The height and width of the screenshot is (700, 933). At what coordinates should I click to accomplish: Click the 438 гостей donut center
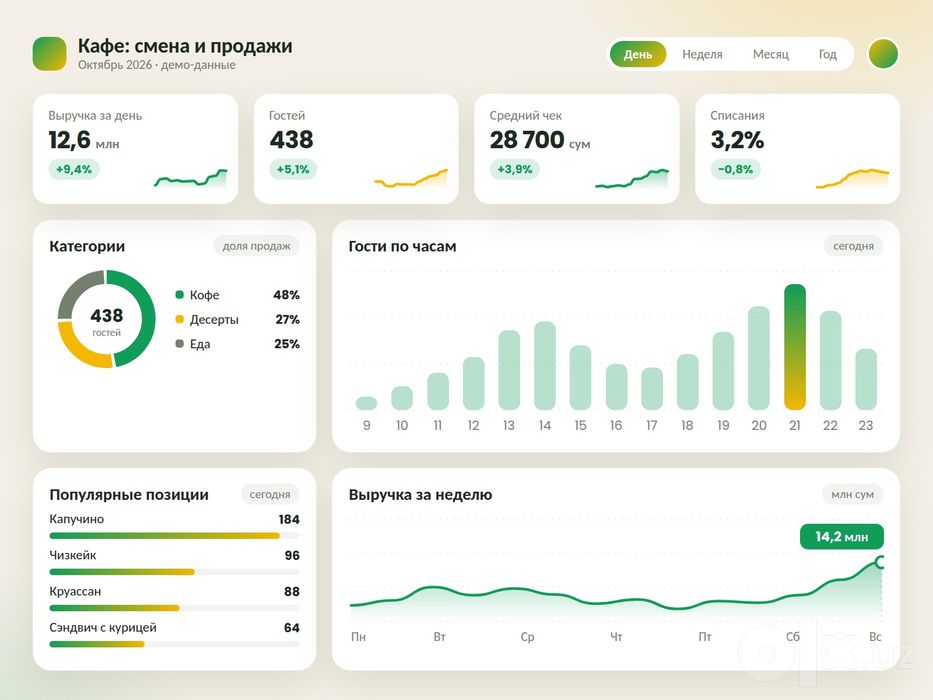(107, 320)
